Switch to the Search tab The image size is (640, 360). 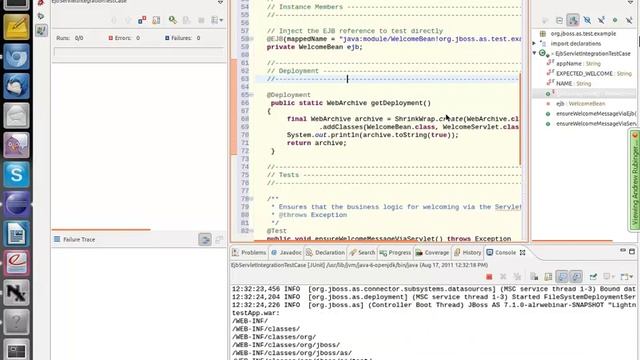[x=362, y=253]
